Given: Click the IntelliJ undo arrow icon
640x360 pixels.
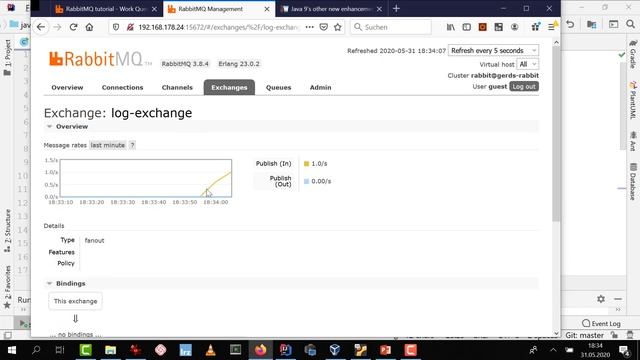Looking at the screenshot, I should (x=570, y=24).
